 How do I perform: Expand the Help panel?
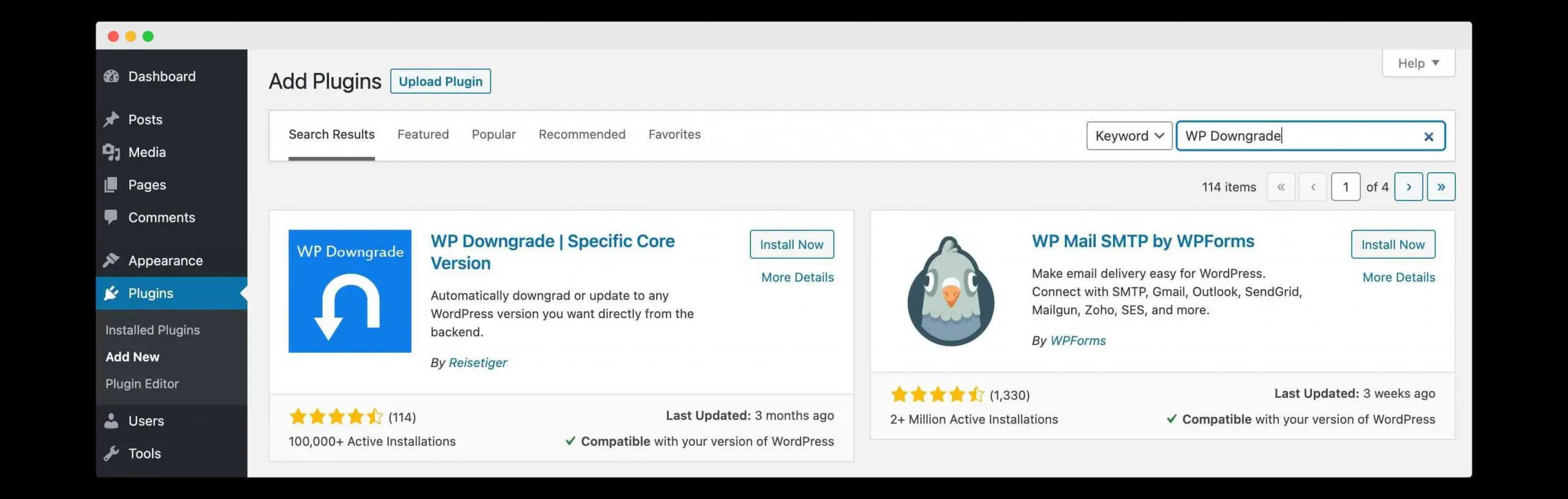coord(1418,63)
